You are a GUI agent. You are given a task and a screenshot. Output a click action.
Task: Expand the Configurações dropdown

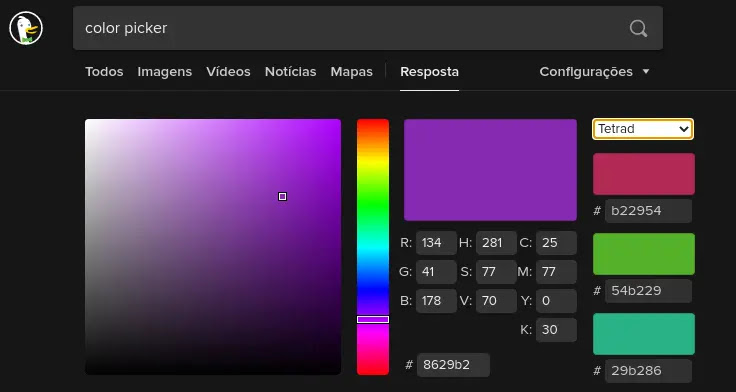tap(594, 72)
